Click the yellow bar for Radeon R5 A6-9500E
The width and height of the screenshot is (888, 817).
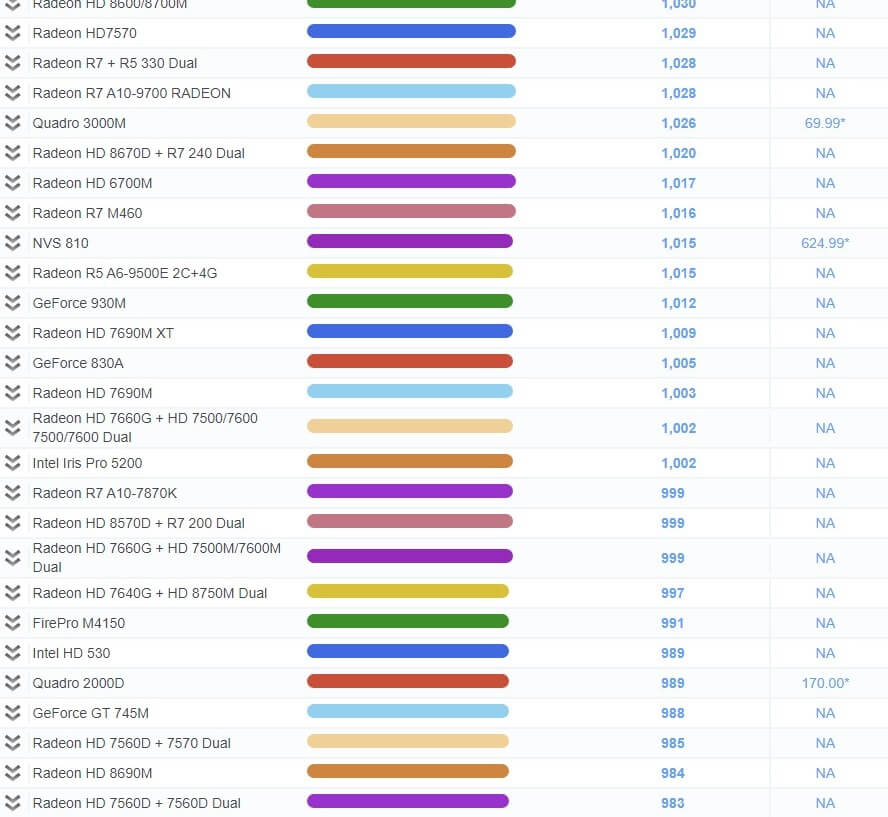[410, 271]
